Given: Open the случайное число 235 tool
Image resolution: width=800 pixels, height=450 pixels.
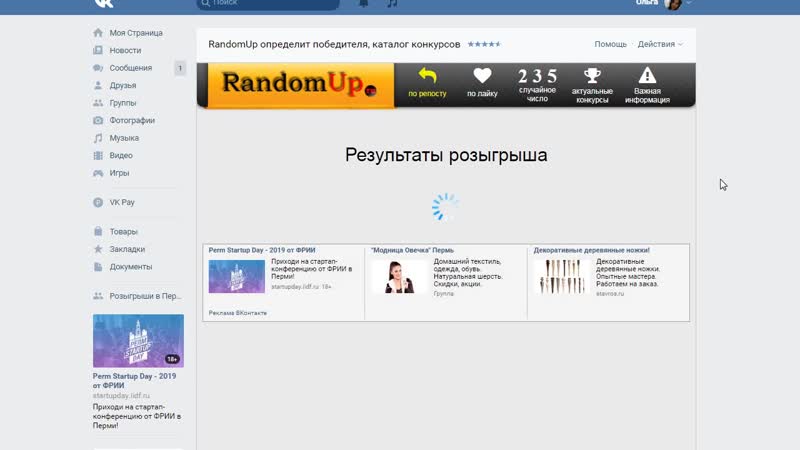Looking at the screenshot, I should tap(537, 85).
